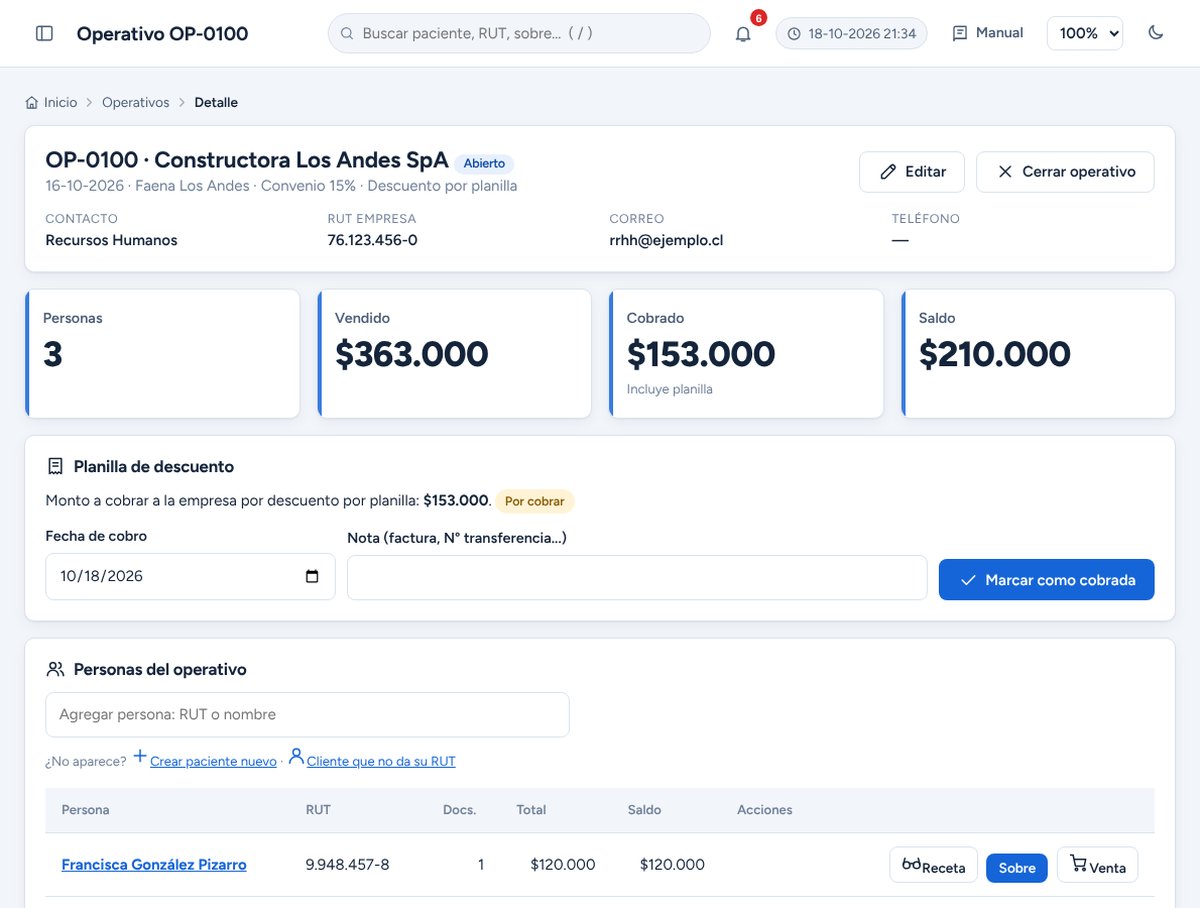The width and height of the screenshot is (1200, 908).
Task: Click the Vendido $363.000 card
Action: [455, 354]
